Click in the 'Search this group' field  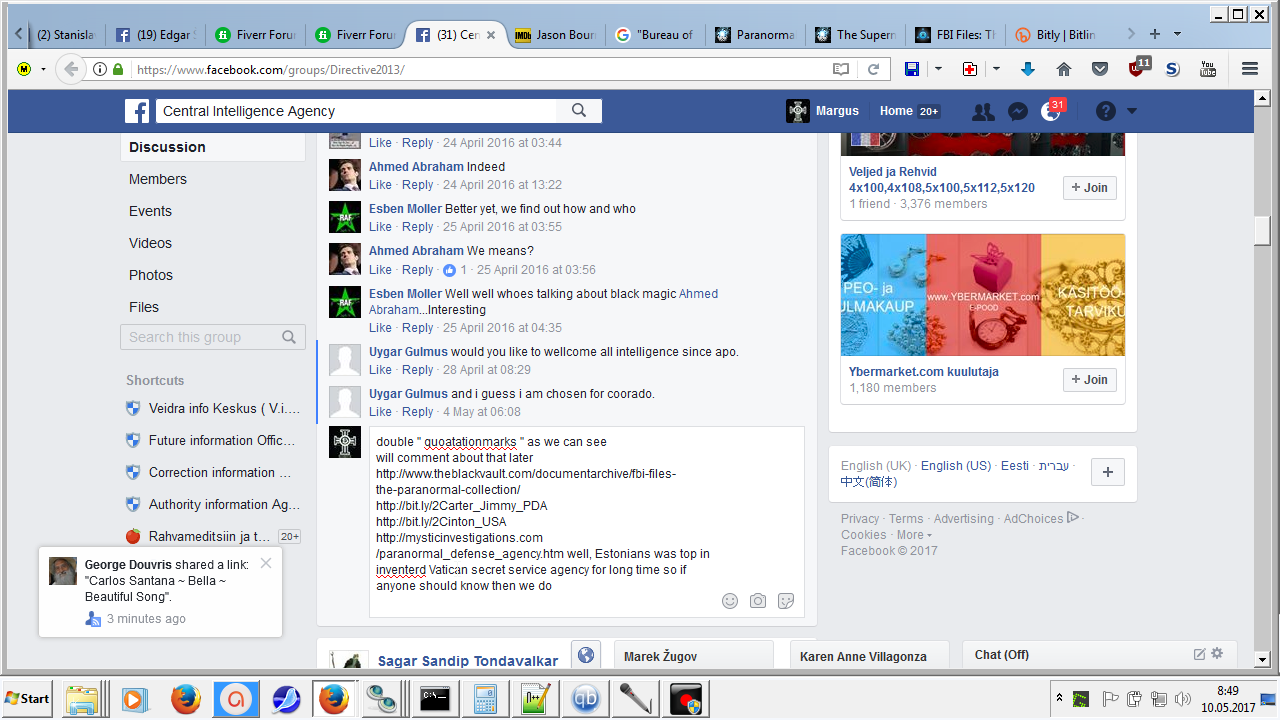coord(212,337)
